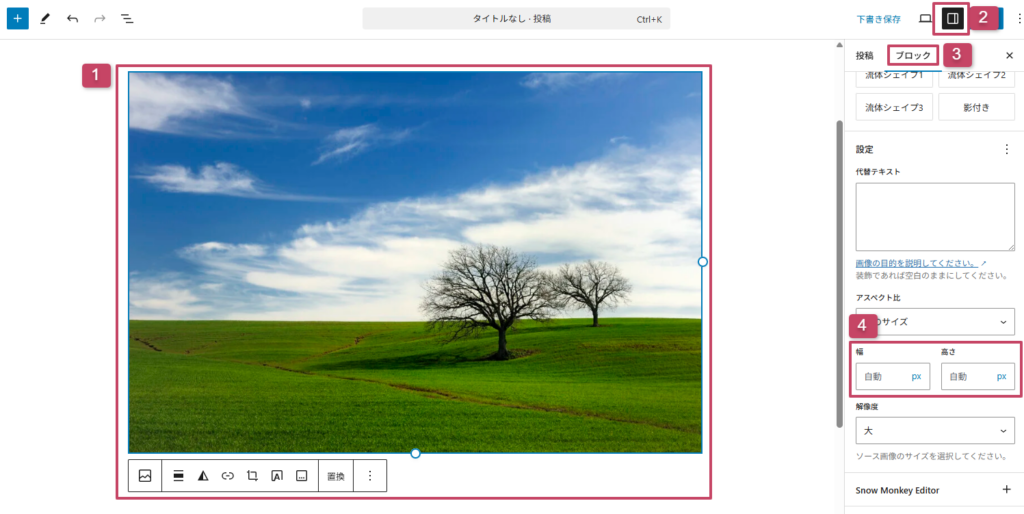The width and height of the screenshot is (1024, 514).
Task: Open the resolution dropdown showing 大
Action: tap(935, 431)
